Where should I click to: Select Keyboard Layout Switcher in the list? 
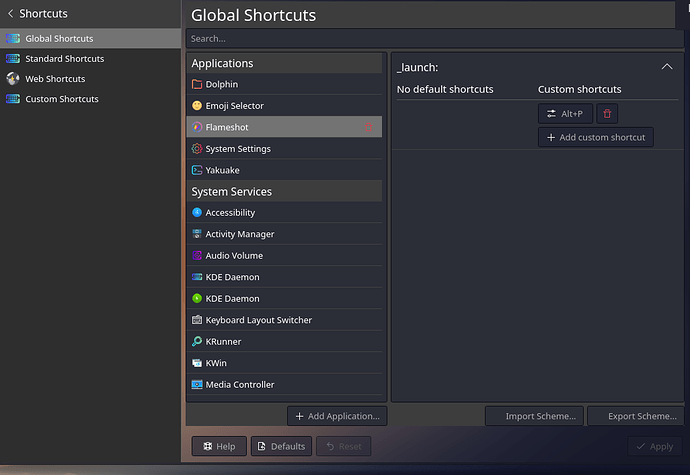point(284,320)
